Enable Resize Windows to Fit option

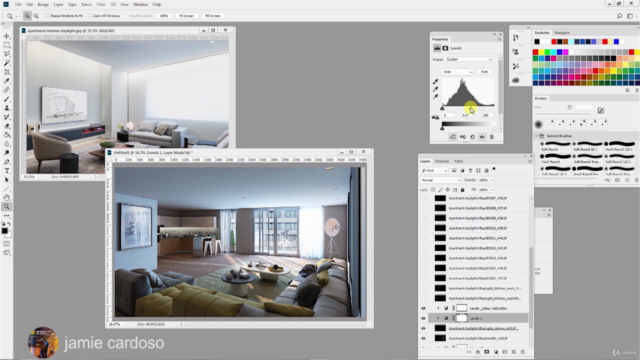pyautogui.click(x=48, y=16)
